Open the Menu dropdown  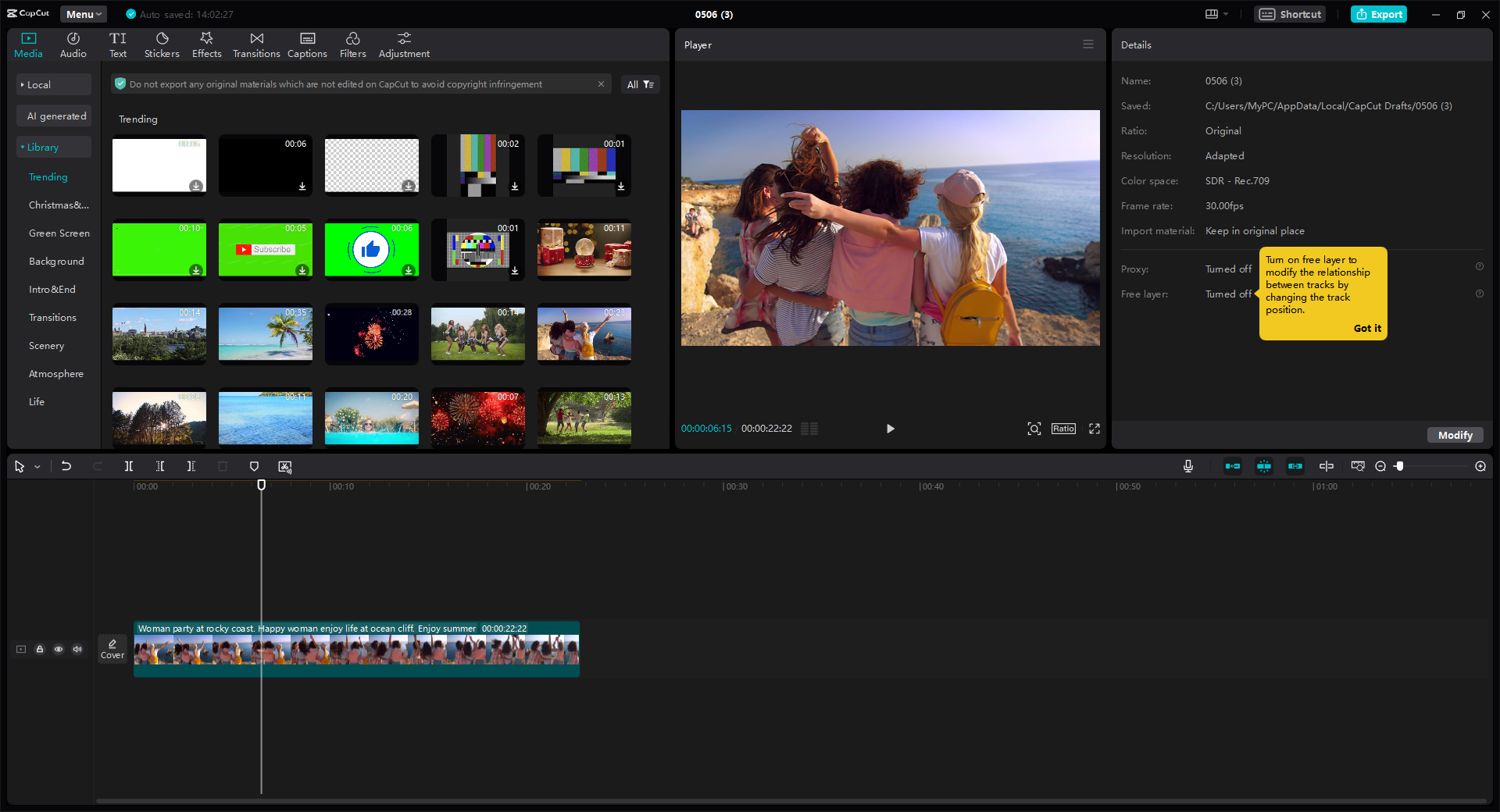83,14
